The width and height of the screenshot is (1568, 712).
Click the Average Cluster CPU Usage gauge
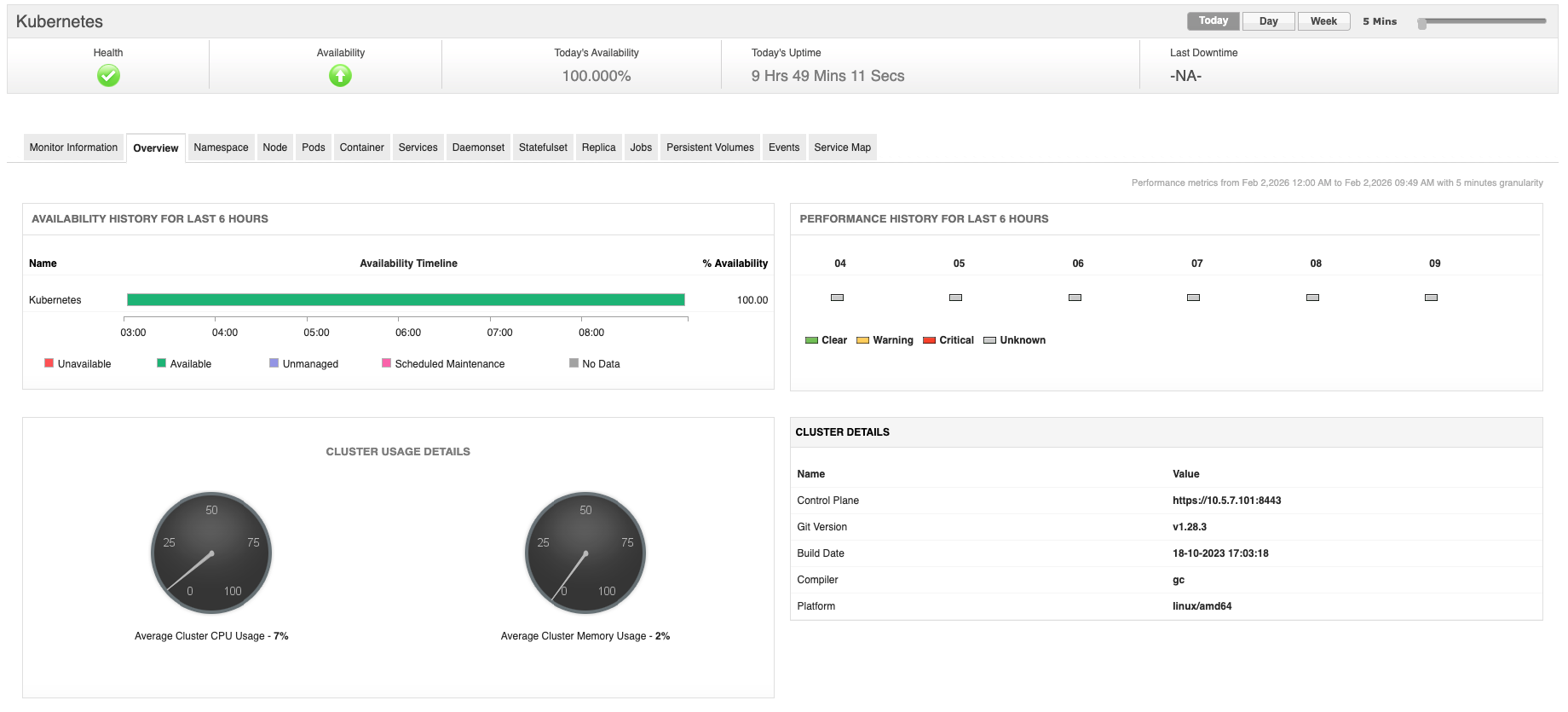point(211,553)
